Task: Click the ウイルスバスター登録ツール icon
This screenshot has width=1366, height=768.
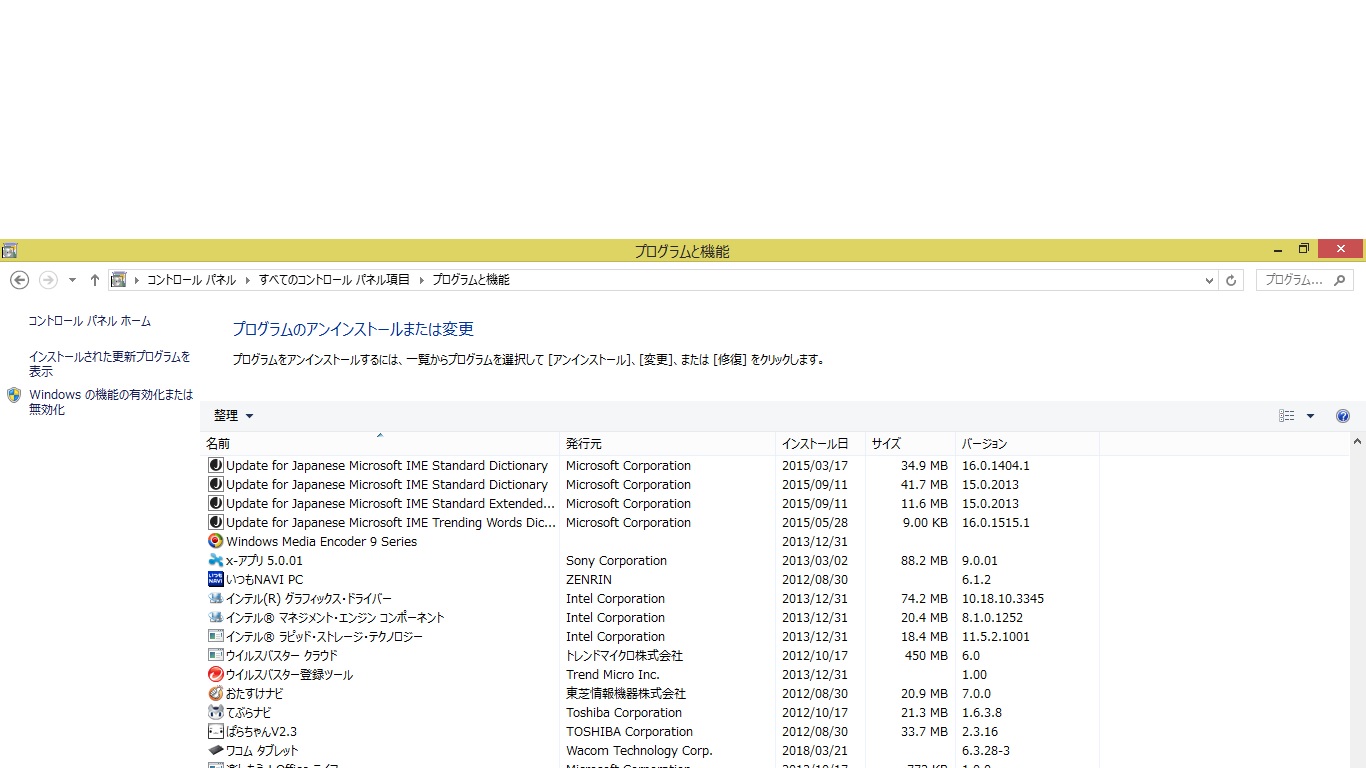Action: (215, 674)
